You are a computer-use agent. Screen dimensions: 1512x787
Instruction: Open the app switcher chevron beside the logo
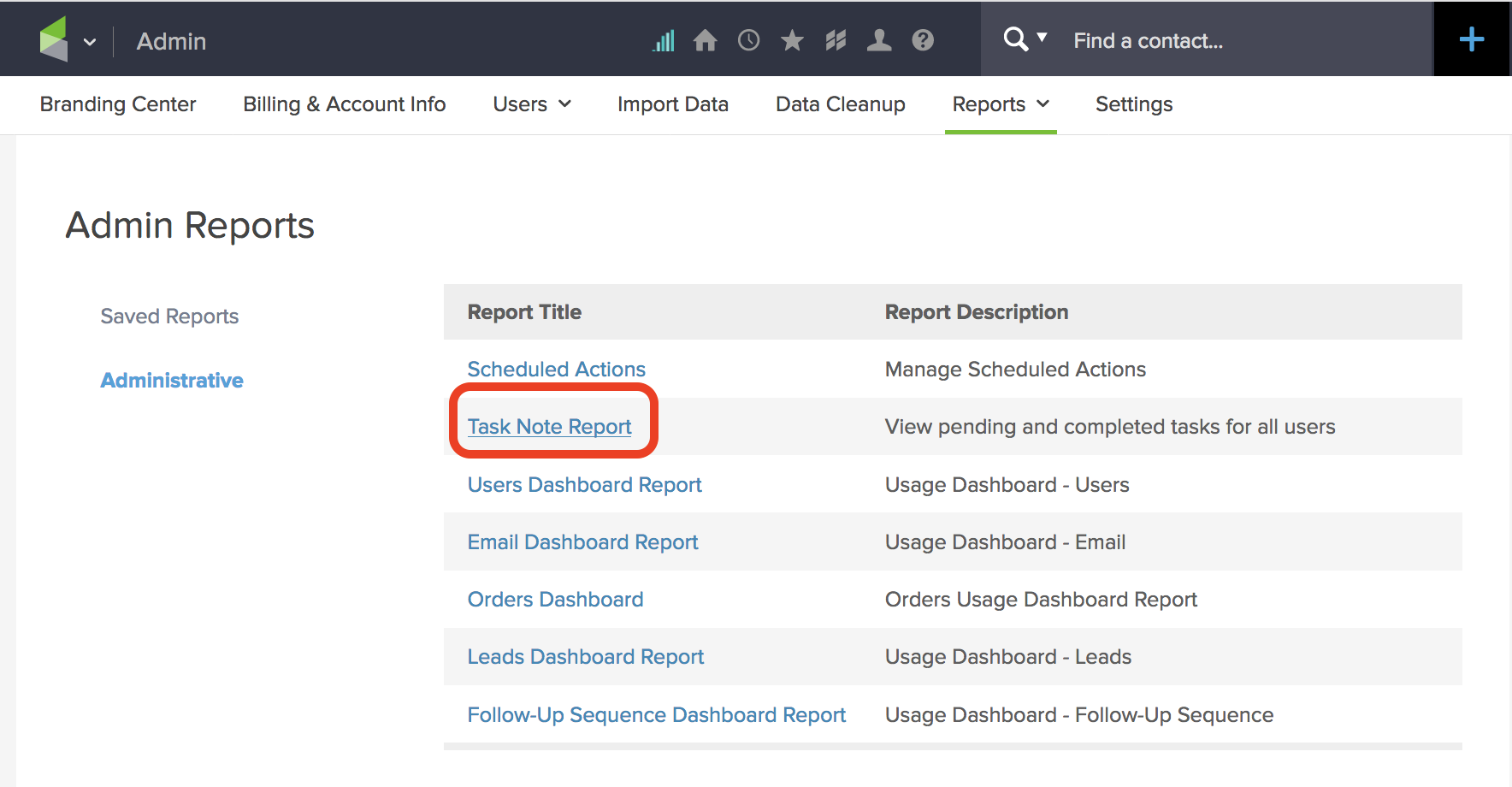[x=92, y=41]
